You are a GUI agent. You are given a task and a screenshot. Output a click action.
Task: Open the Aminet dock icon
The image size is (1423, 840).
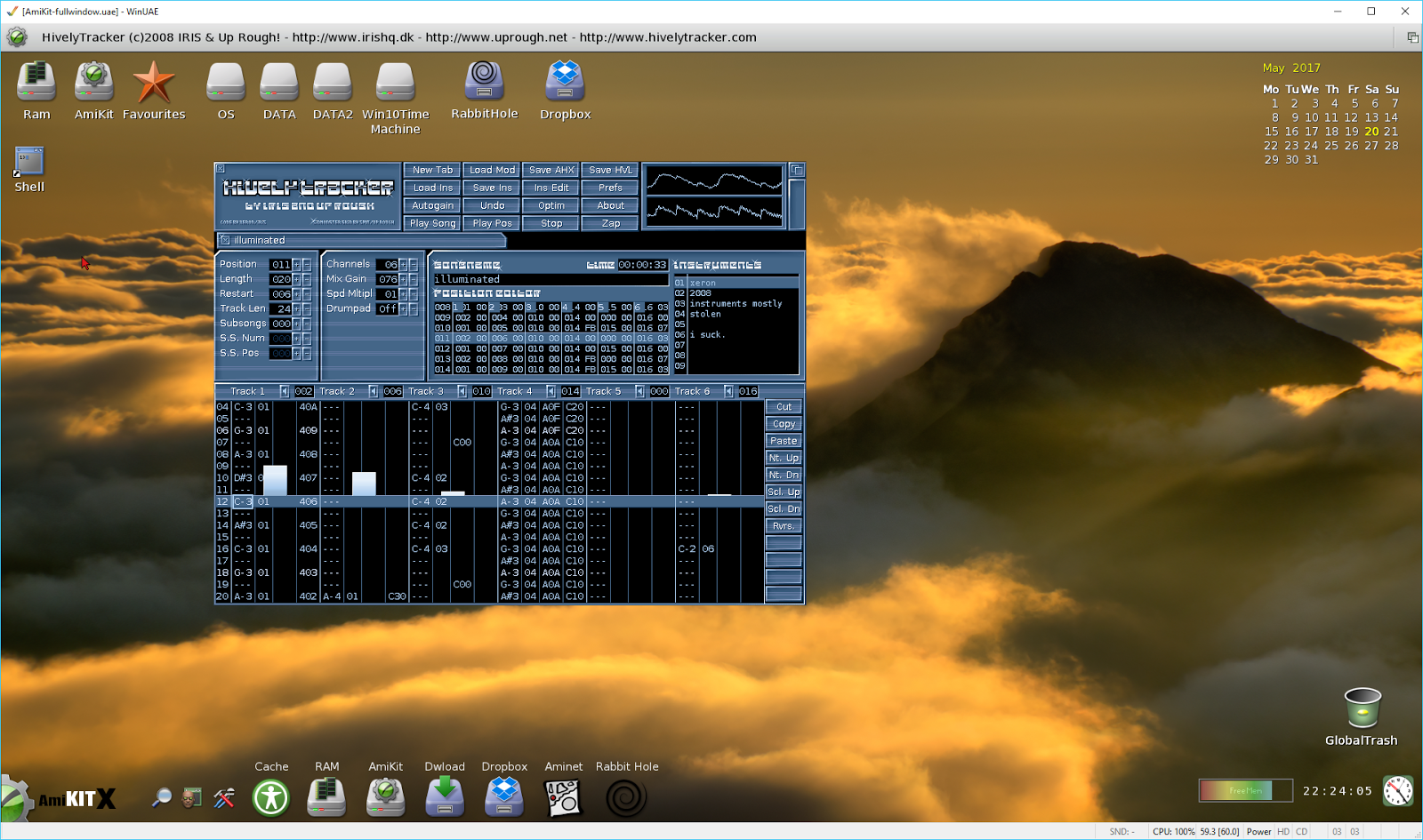563,797
